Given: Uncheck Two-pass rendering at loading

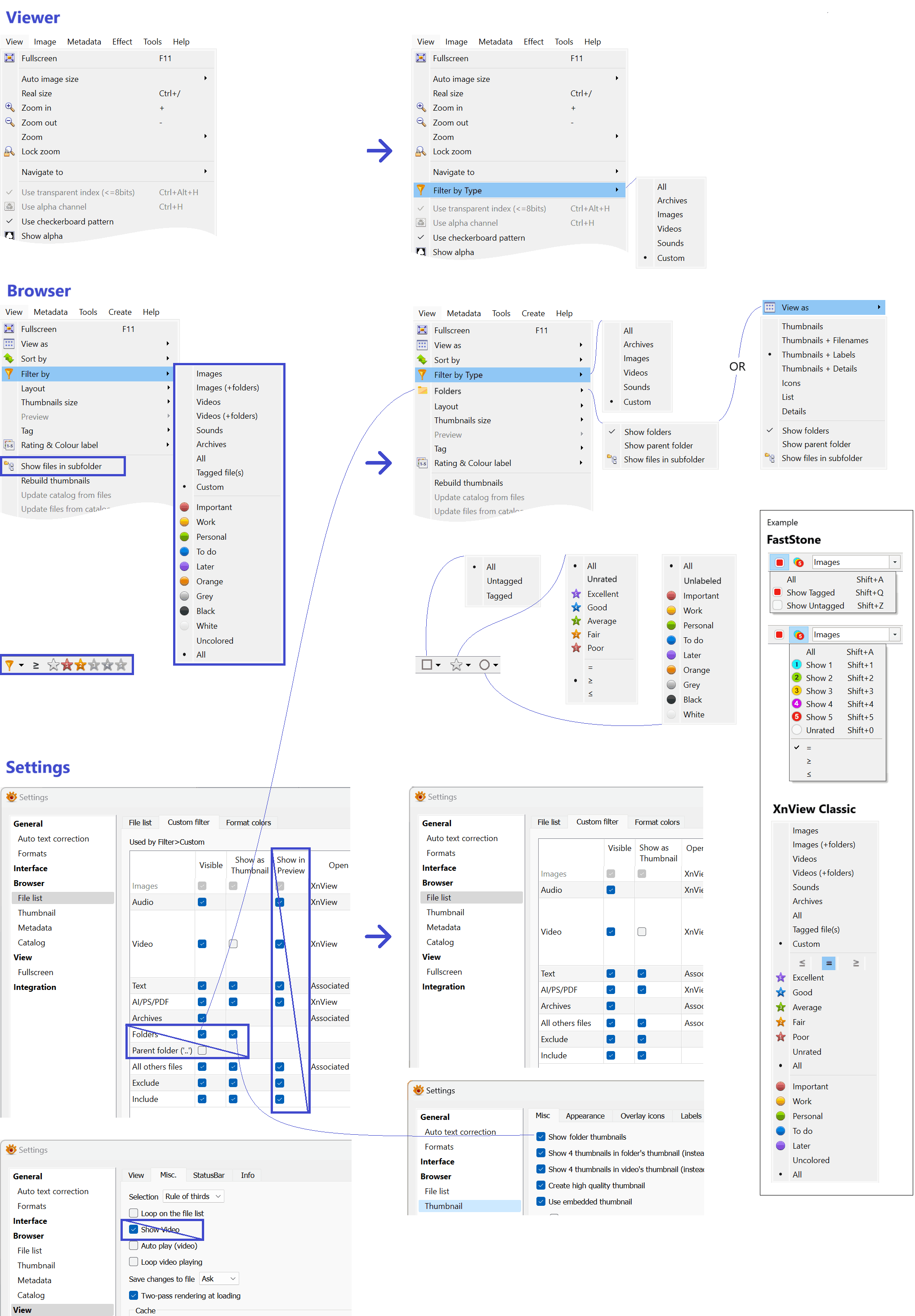Looking at the screenshot, I should [x=134, y=1295].
